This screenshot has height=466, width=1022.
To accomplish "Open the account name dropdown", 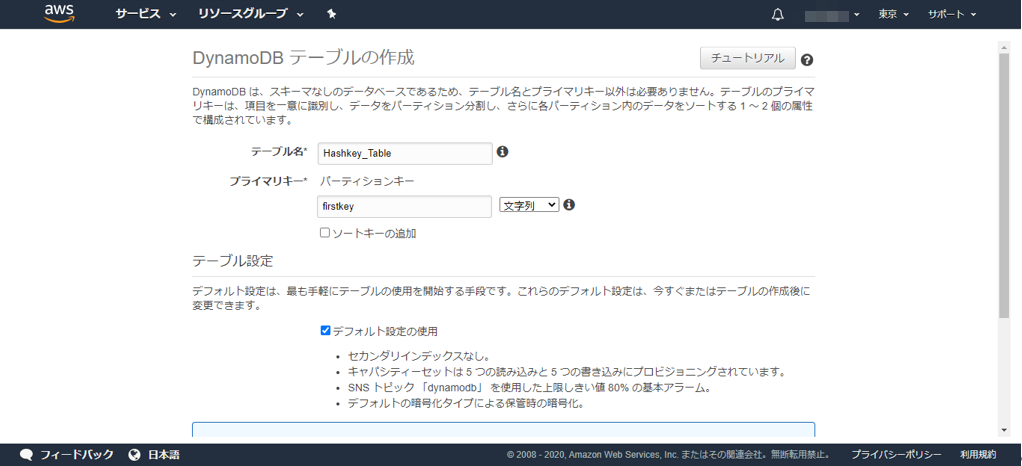I will [832, 15].
